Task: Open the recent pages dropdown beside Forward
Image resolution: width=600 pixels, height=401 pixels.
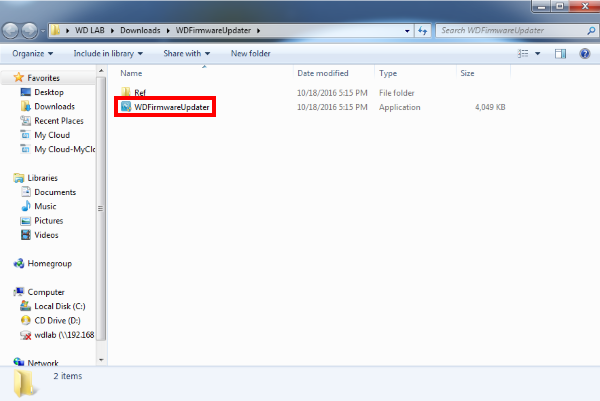Action: pyautogui.click(x=42, y=31)
